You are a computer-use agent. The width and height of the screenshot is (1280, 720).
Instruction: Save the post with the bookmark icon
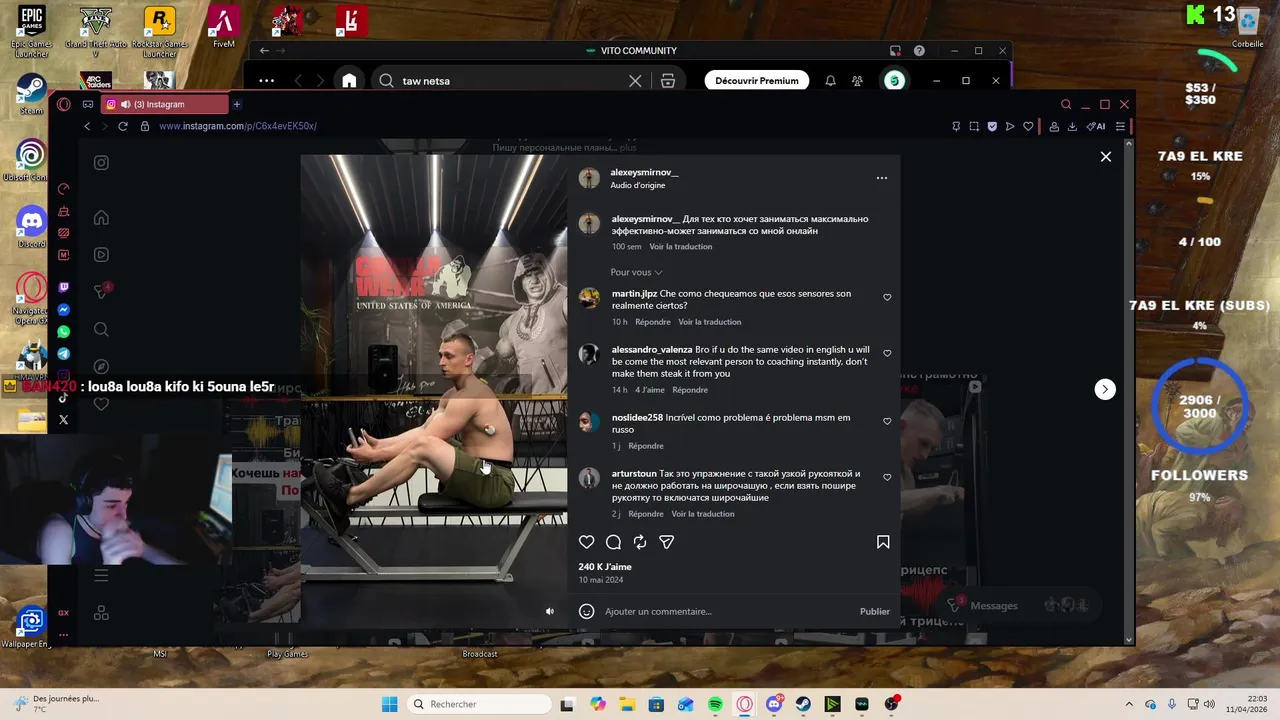pos(883,542)
